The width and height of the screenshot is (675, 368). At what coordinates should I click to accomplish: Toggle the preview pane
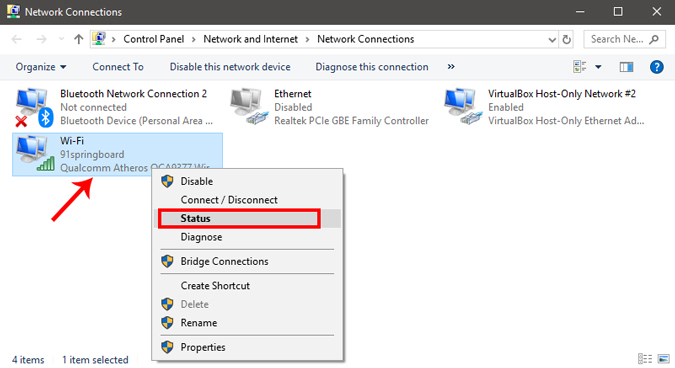click(626, 67)
